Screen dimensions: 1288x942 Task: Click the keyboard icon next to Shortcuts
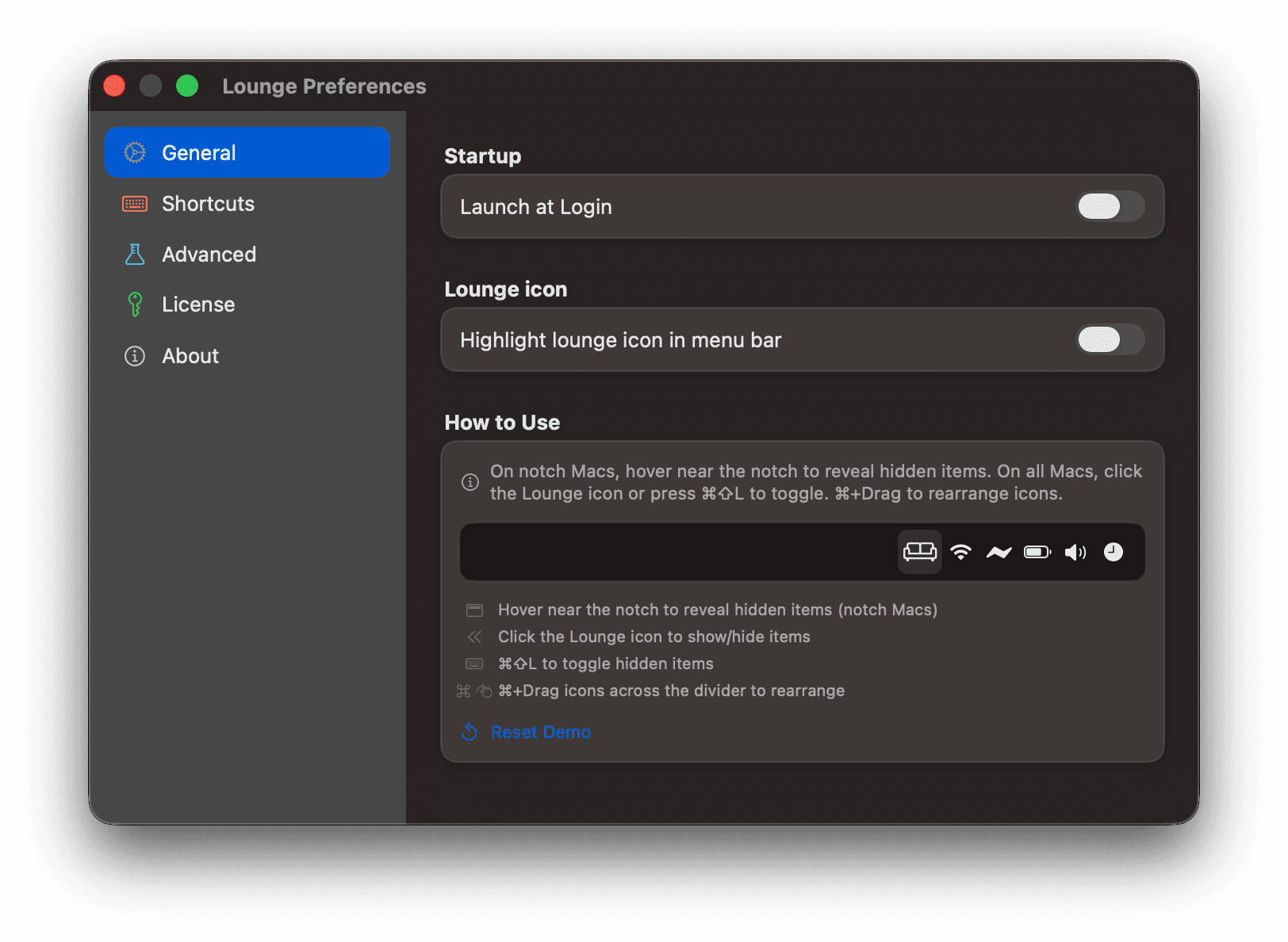[135, 204]
